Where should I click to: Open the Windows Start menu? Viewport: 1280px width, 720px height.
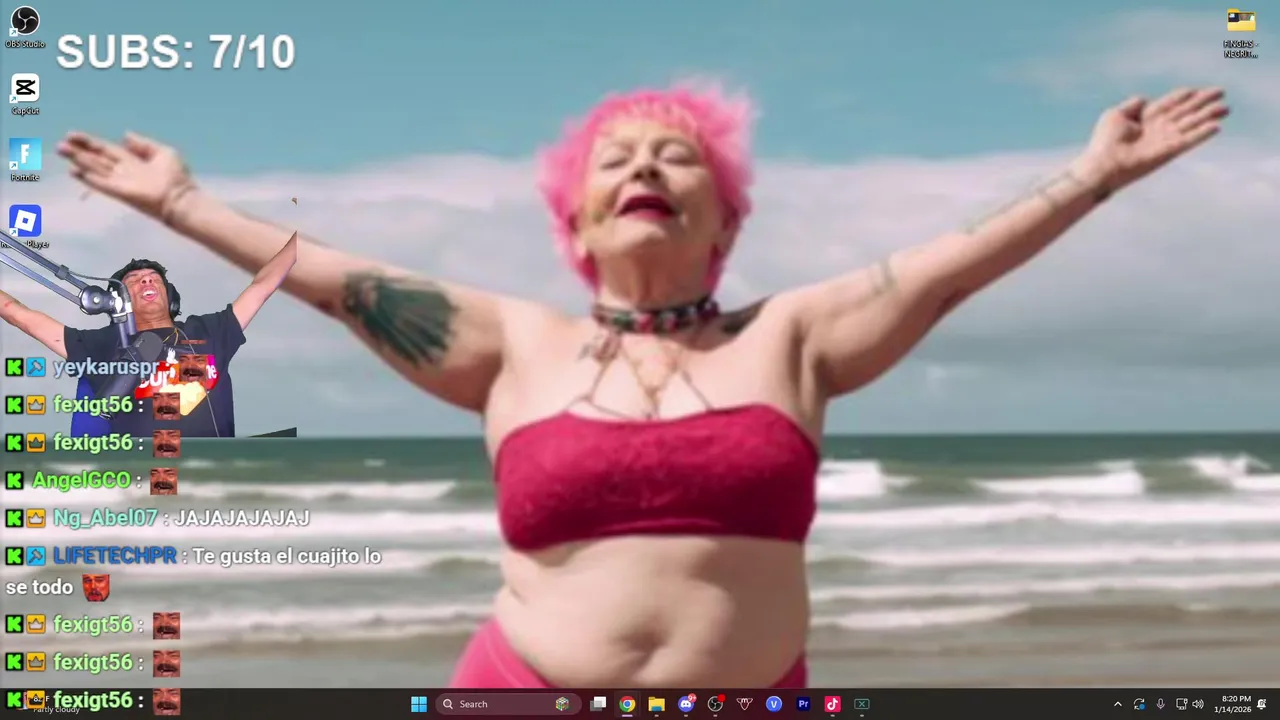[419, 704]
